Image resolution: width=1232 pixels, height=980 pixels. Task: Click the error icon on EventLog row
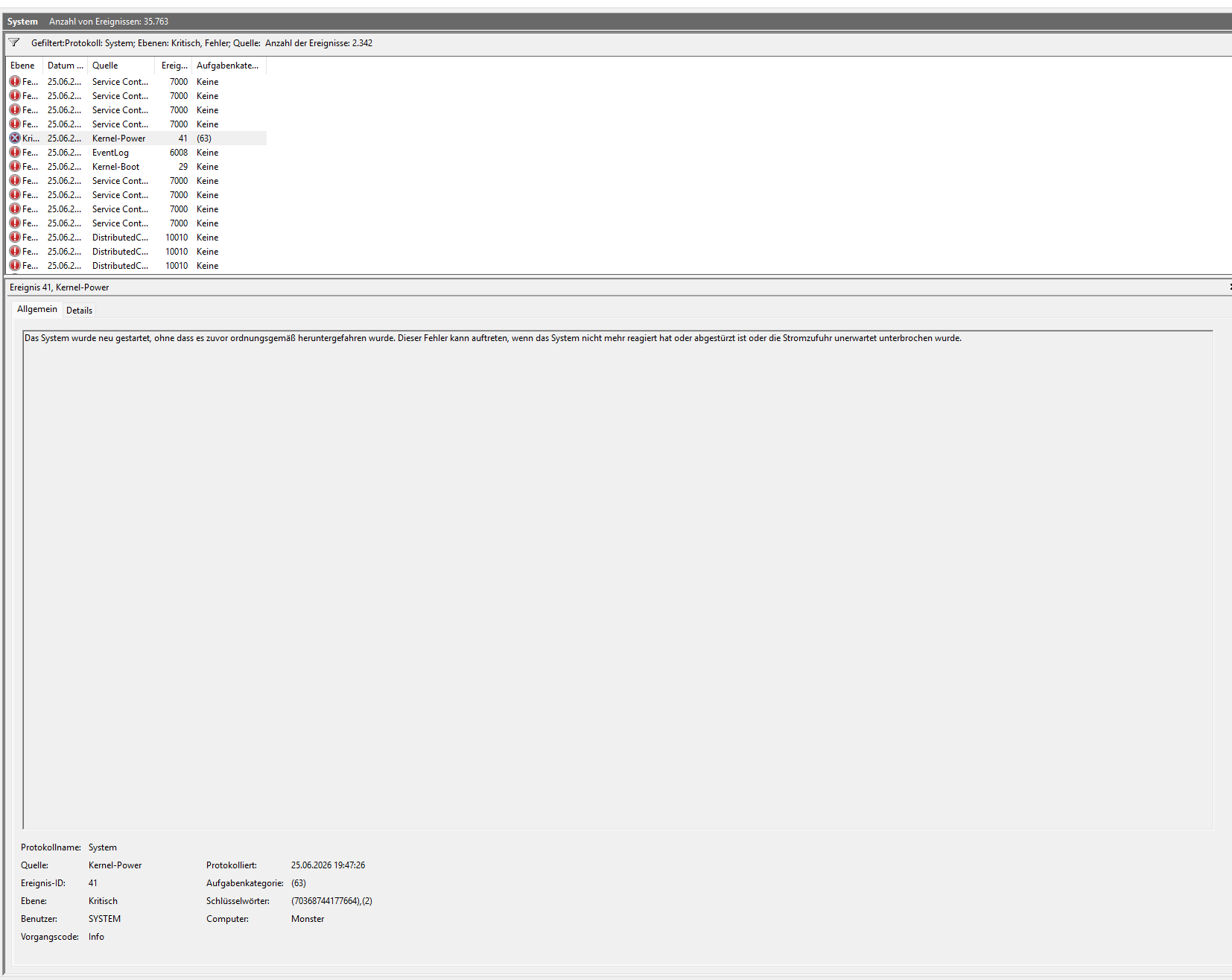15,152
